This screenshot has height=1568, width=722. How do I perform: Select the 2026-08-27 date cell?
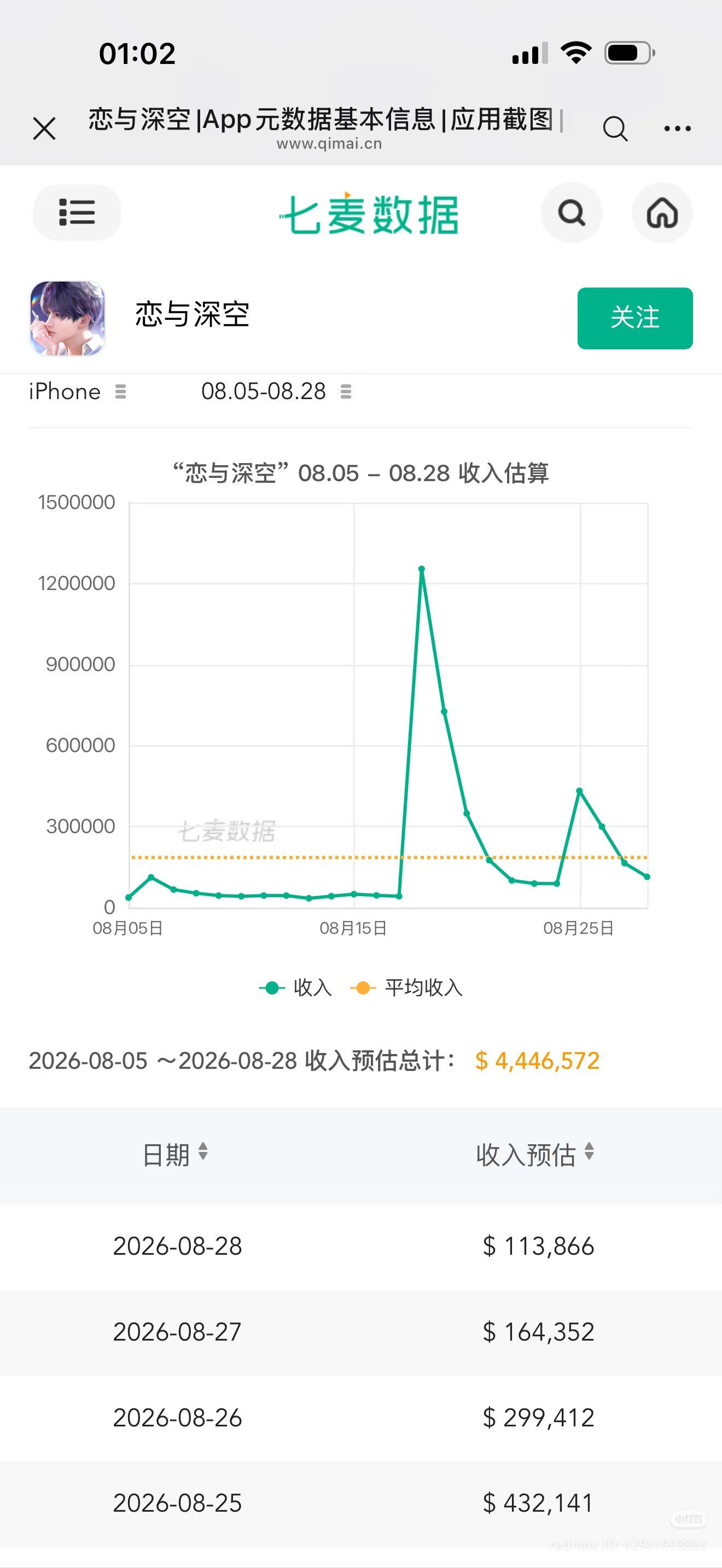[x=178, y=1332]
